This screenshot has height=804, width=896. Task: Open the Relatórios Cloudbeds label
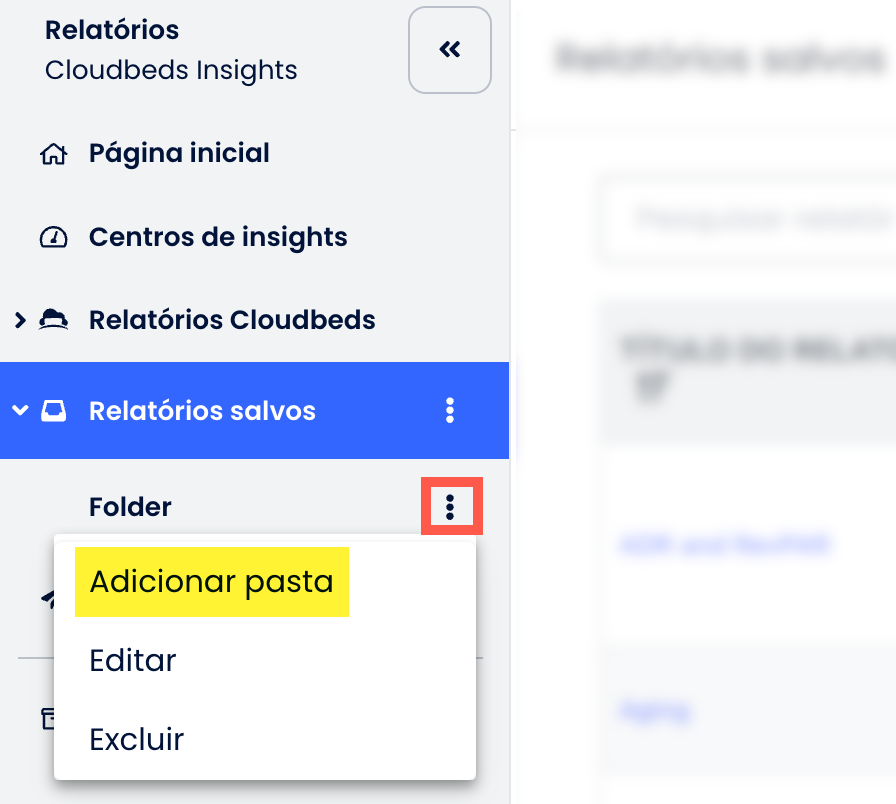click(x=232, y=320)
